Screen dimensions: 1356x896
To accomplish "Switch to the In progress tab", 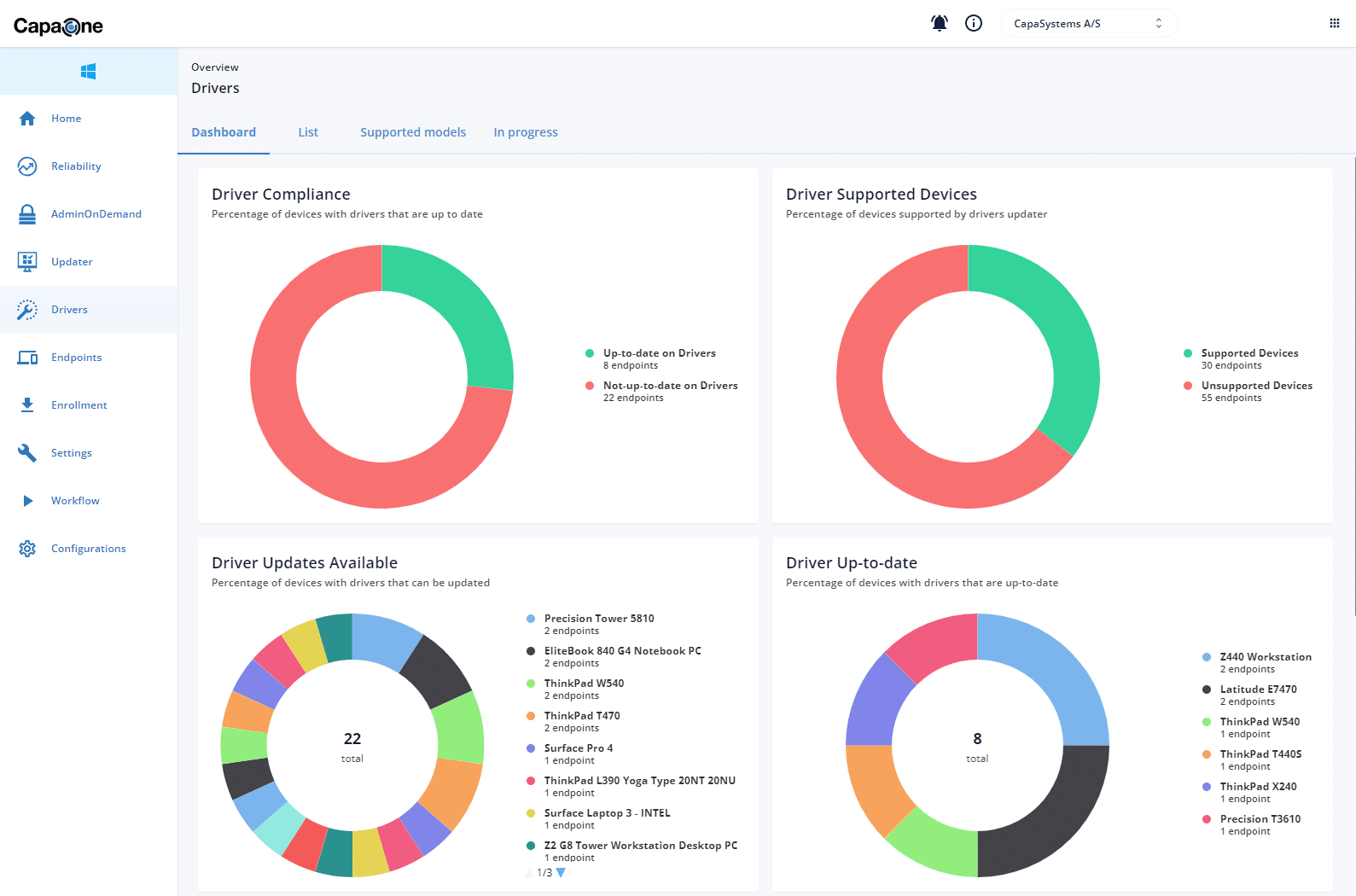I will [526, 132].
